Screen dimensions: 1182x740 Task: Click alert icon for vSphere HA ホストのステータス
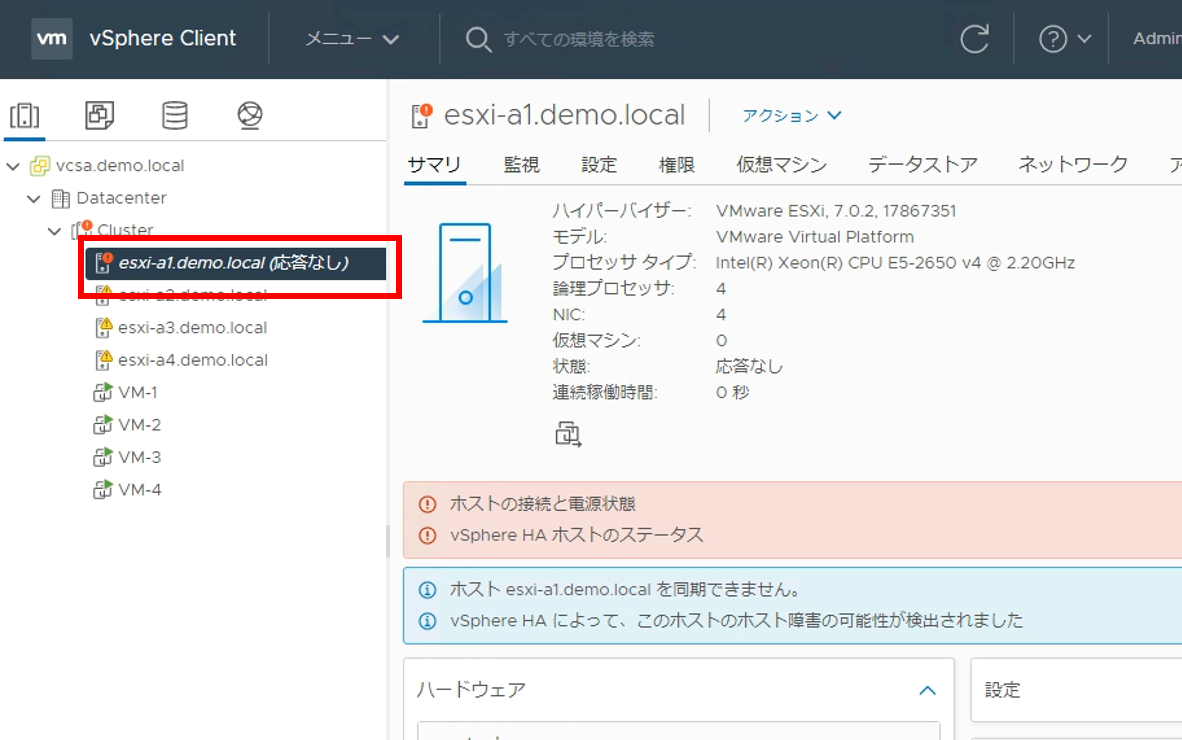click(x=427, y=535)
